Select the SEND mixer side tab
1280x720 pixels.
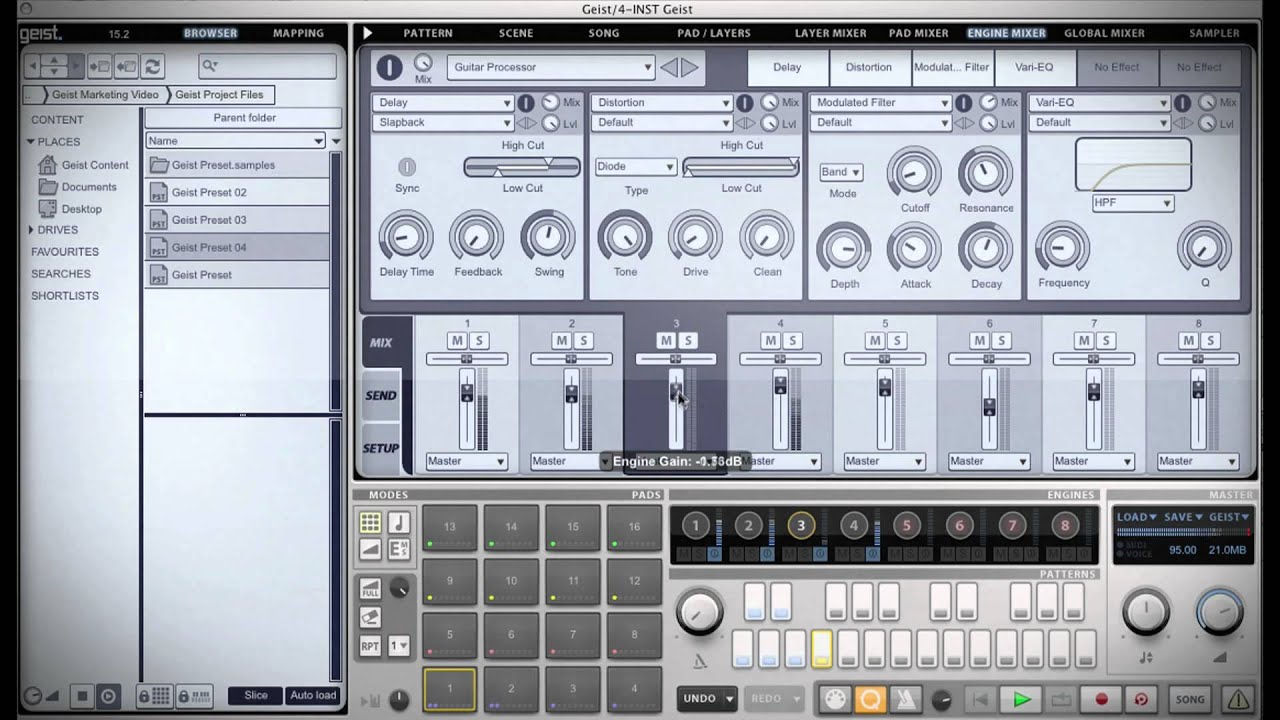click(x=381, y=396)
